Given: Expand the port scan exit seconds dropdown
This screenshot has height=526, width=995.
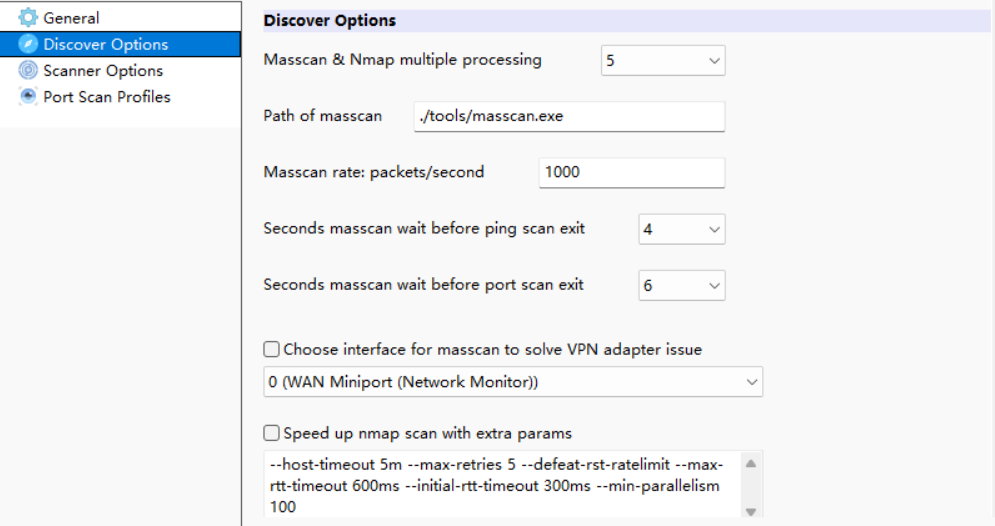Looking at the screenshot, I should click(682, 286).
